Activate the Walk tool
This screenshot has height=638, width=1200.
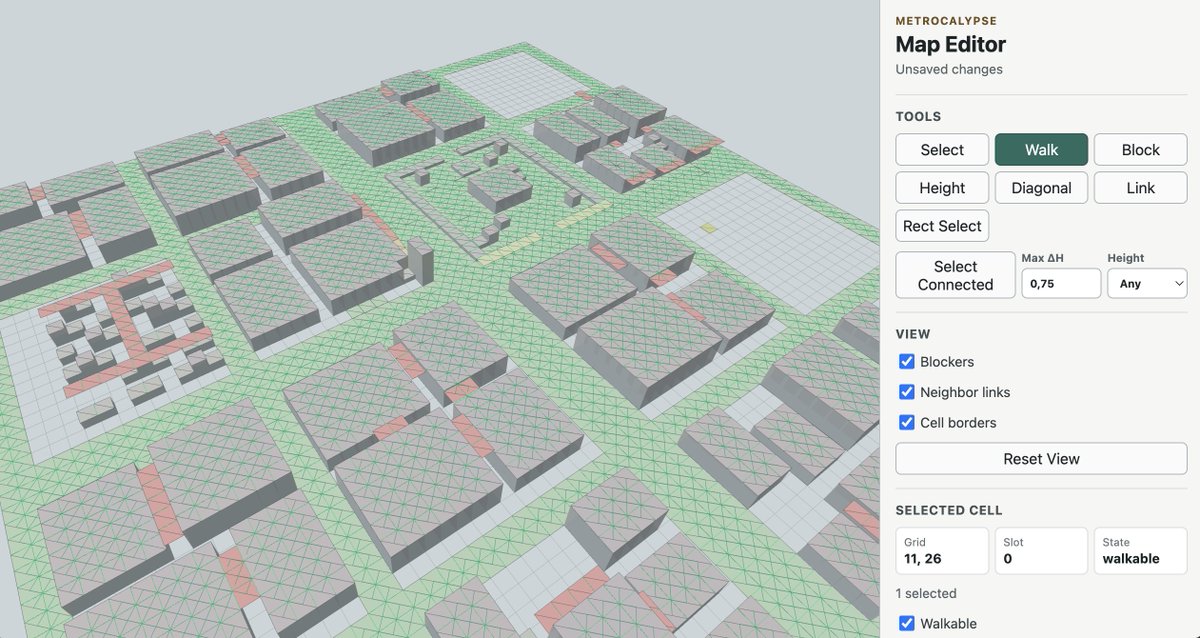pos(1041,150)
